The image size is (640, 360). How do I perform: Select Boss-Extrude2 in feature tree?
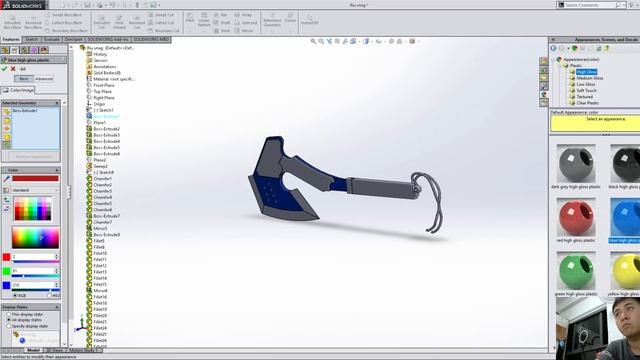[x=106, y=129]
